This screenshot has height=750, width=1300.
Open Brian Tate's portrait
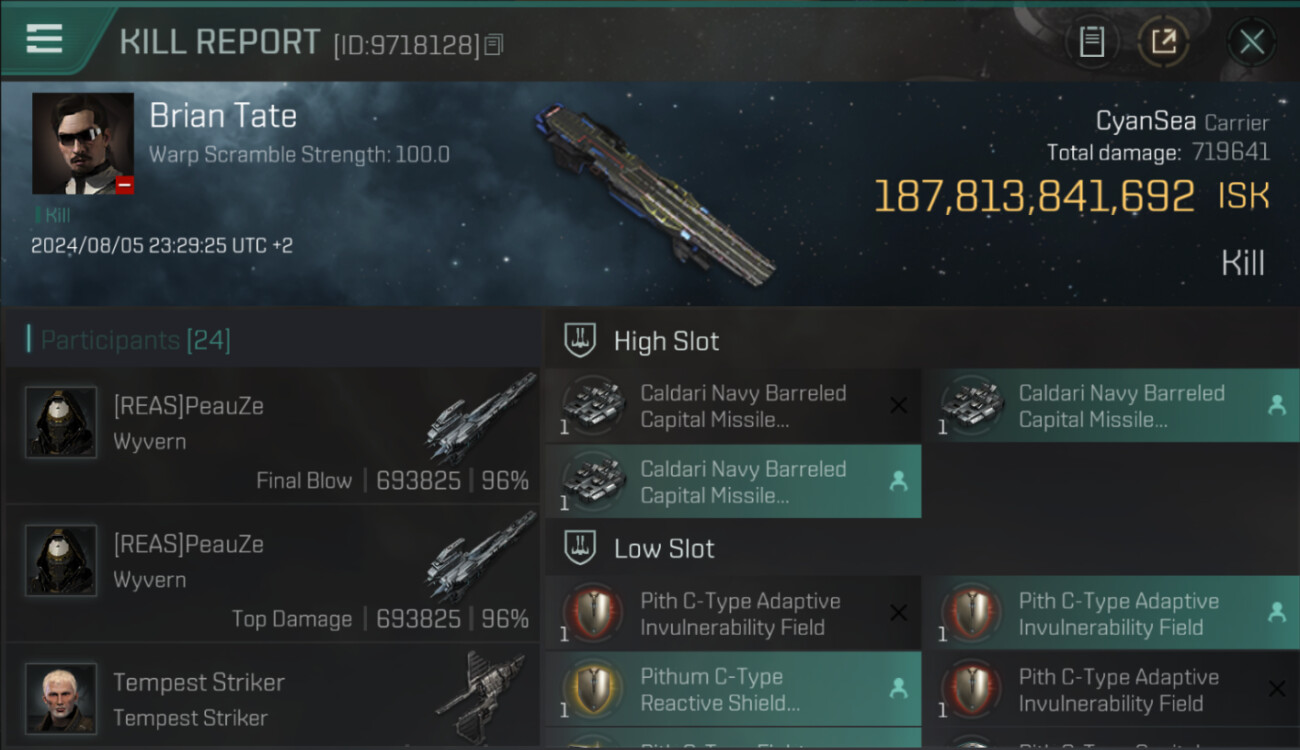click(x=83, y=143)
